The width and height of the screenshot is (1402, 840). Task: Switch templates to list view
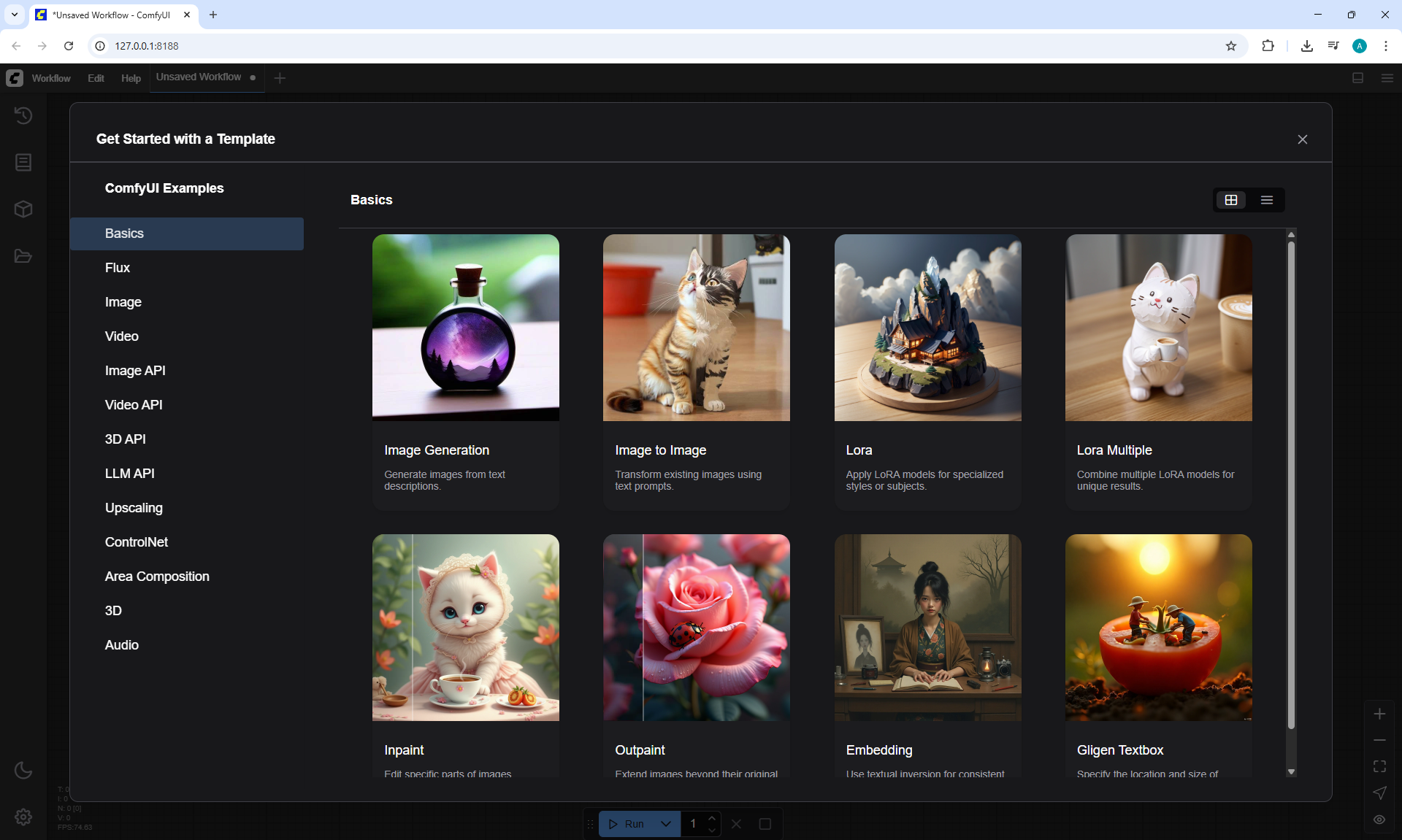[x=1267, y=200]
